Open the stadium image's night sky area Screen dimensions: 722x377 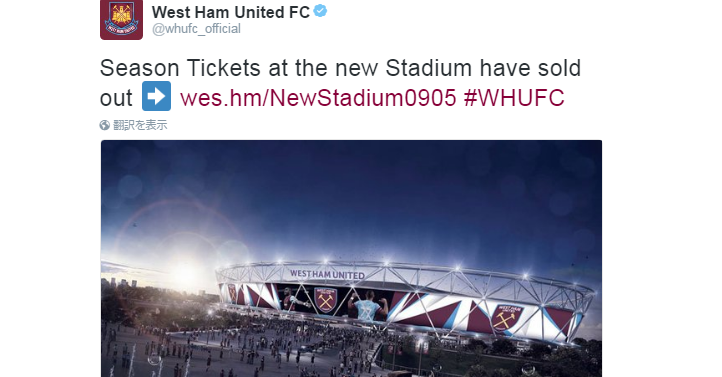pos(351,193)
